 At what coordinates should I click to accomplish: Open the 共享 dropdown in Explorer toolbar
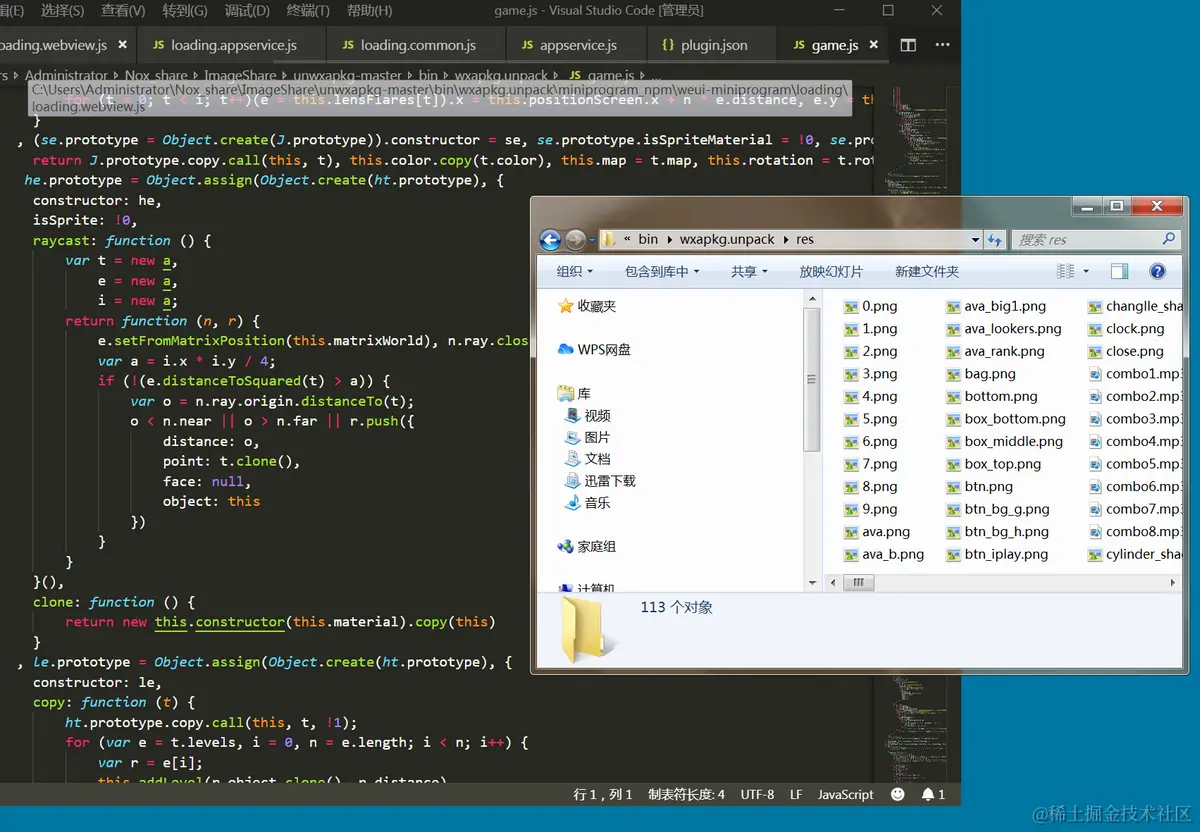click(749, 271)
